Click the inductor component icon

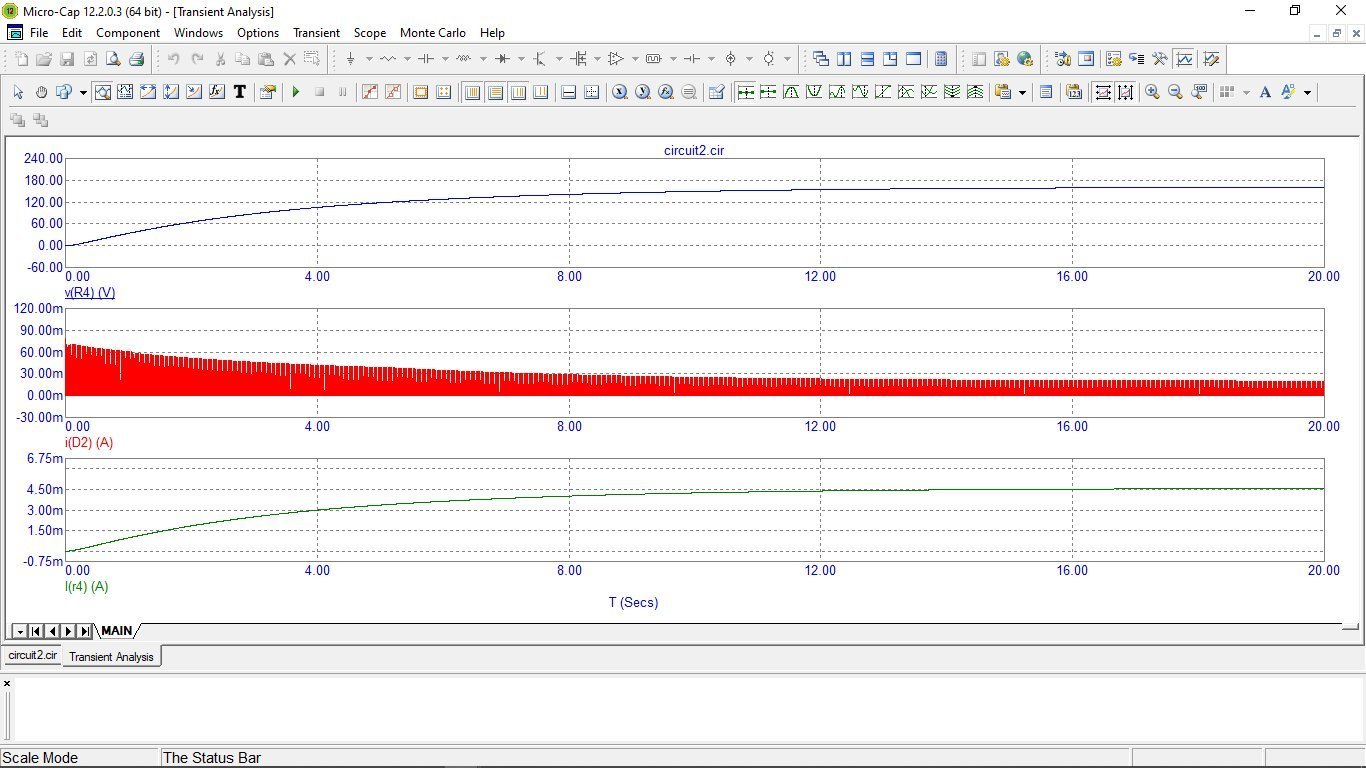coord(464,59)
